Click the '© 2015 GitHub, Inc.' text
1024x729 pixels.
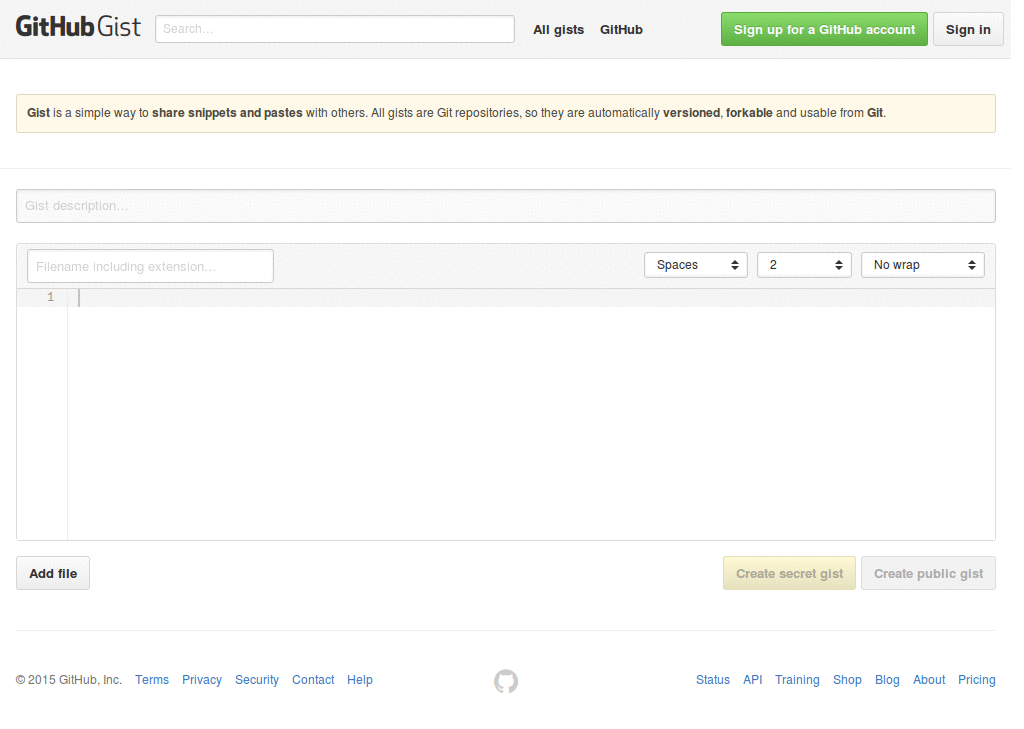pos(69,679)
